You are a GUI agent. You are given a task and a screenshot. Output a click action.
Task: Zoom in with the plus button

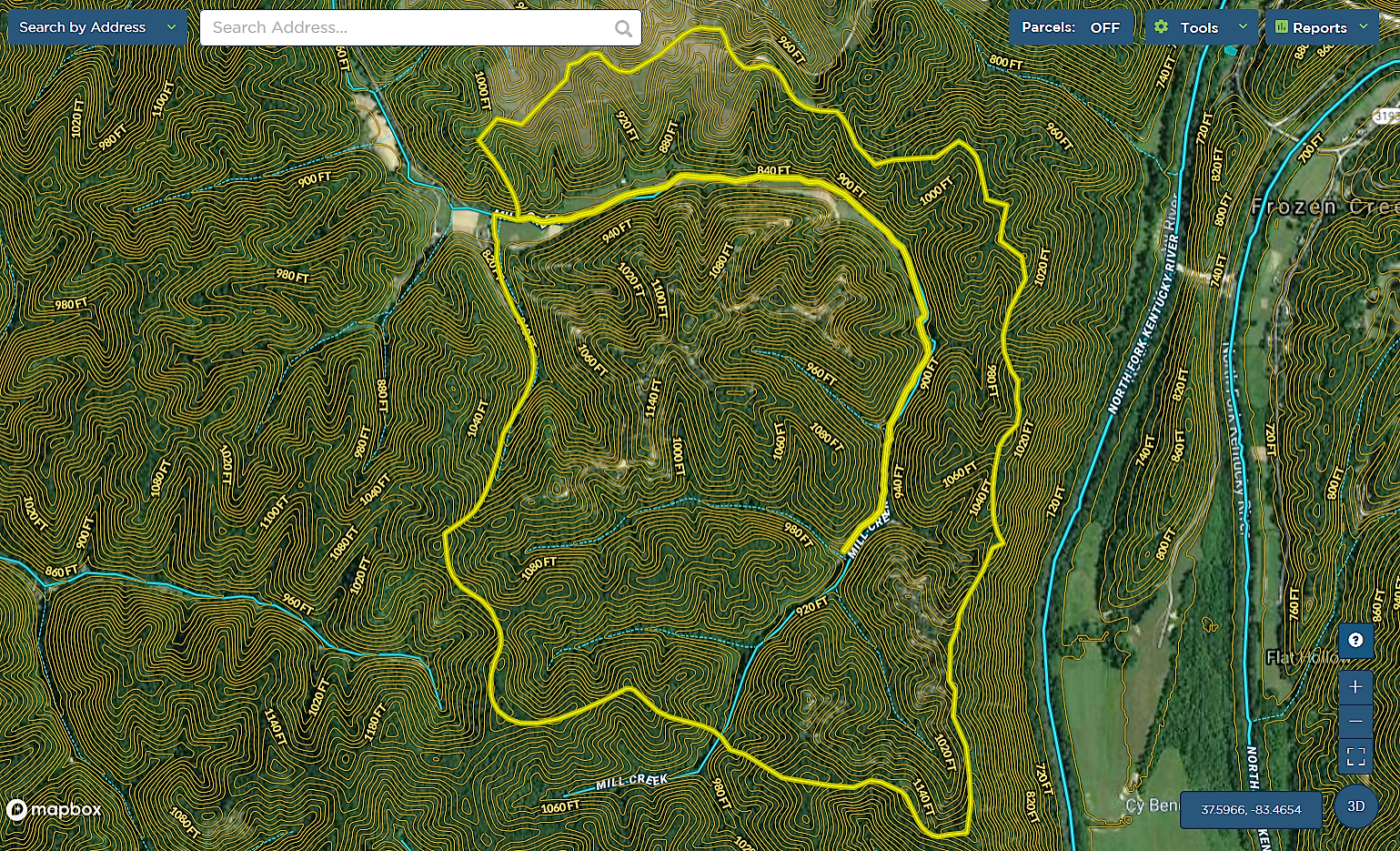tap(1355, 686)
